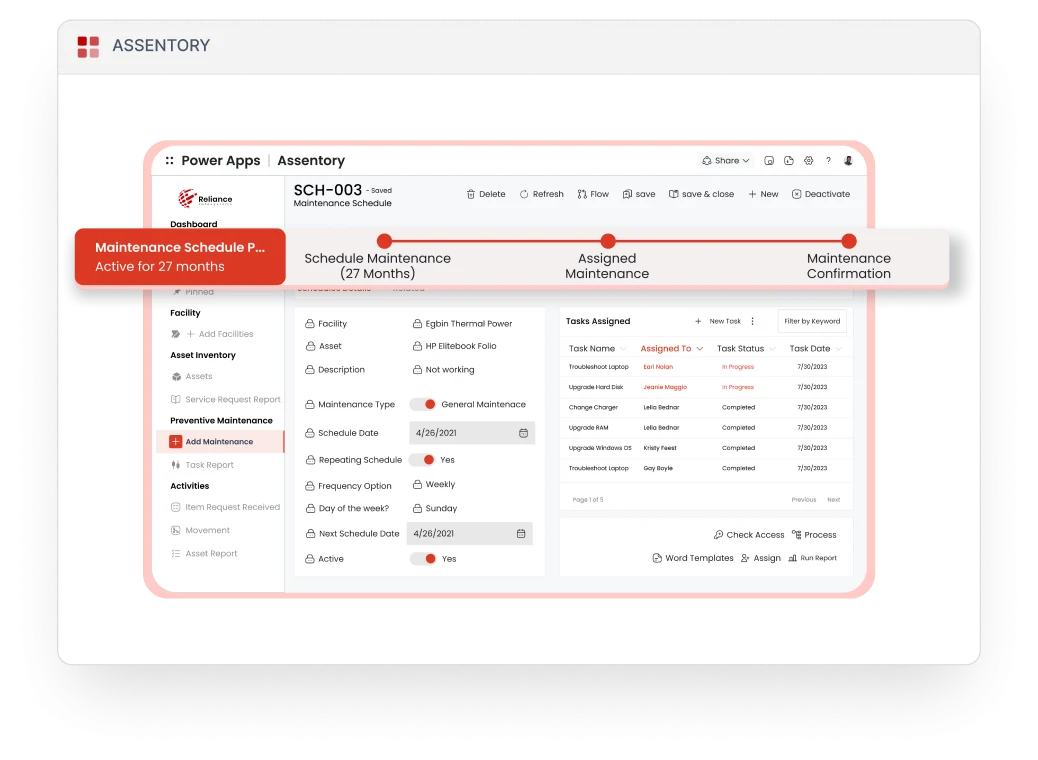
Task: Click the New record command
Action: 763,194
